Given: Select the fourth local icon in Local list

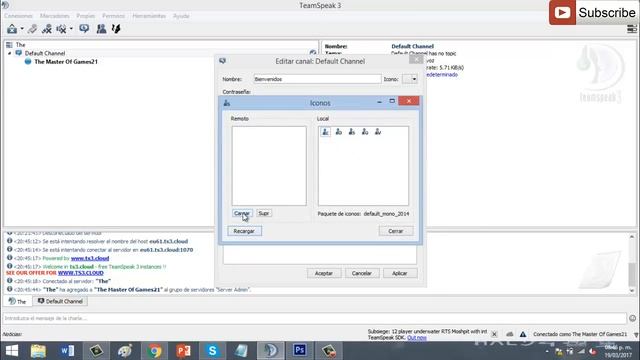Looking at the screenshot, I should (364, 132).
